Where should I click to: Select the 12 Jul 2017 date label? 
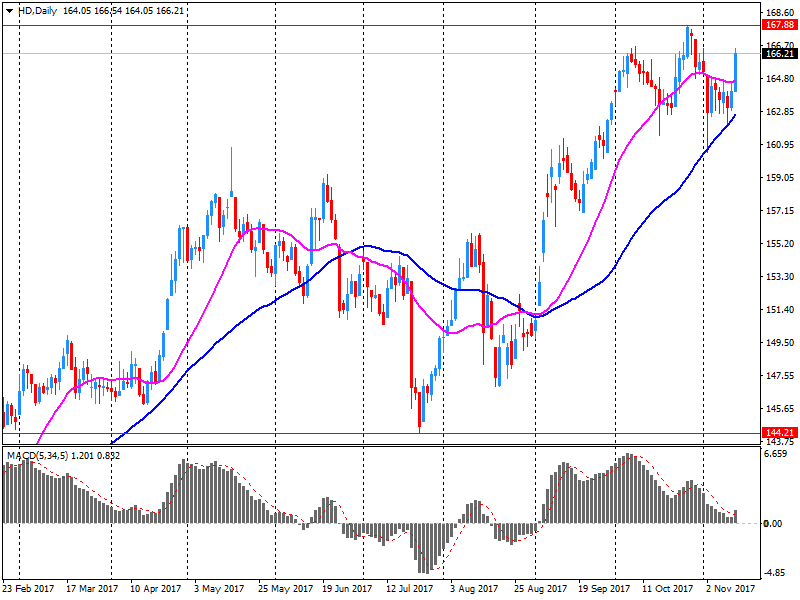(410, 588)
